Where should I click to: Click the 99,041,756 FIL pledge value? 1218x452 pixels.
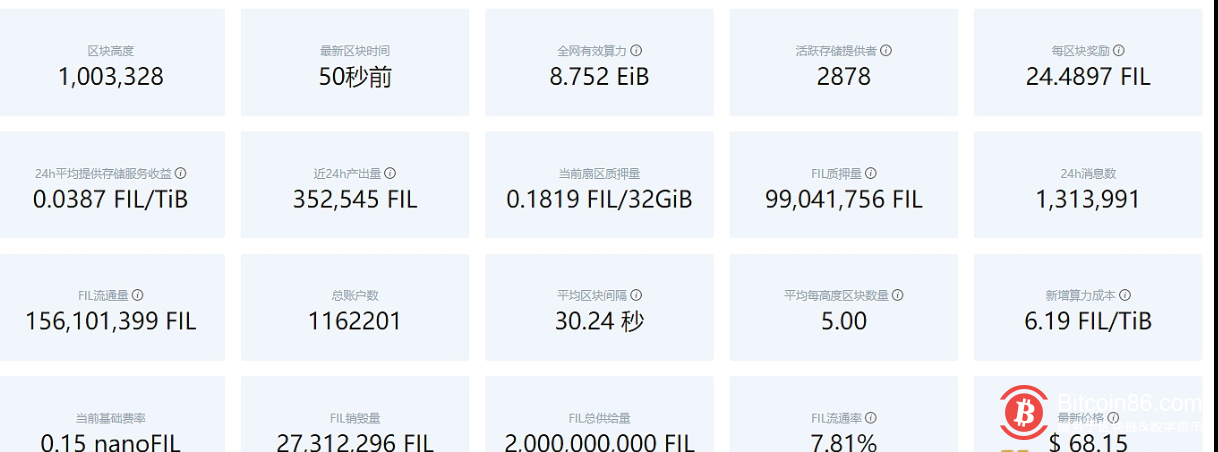pyautogui.click(x=844, y=199)
